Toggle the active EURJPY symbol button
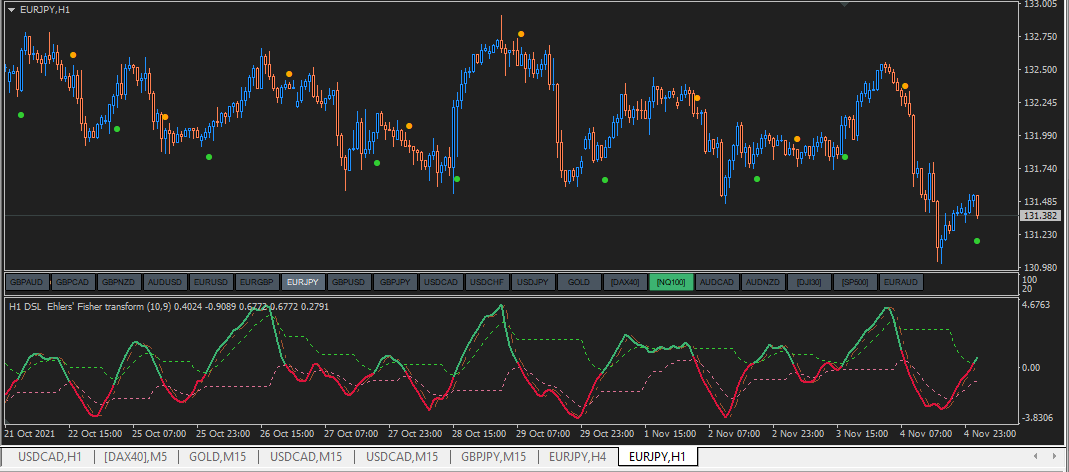Screen dimensions: 1069x472 pyautogui.click(x=303, y=283)
